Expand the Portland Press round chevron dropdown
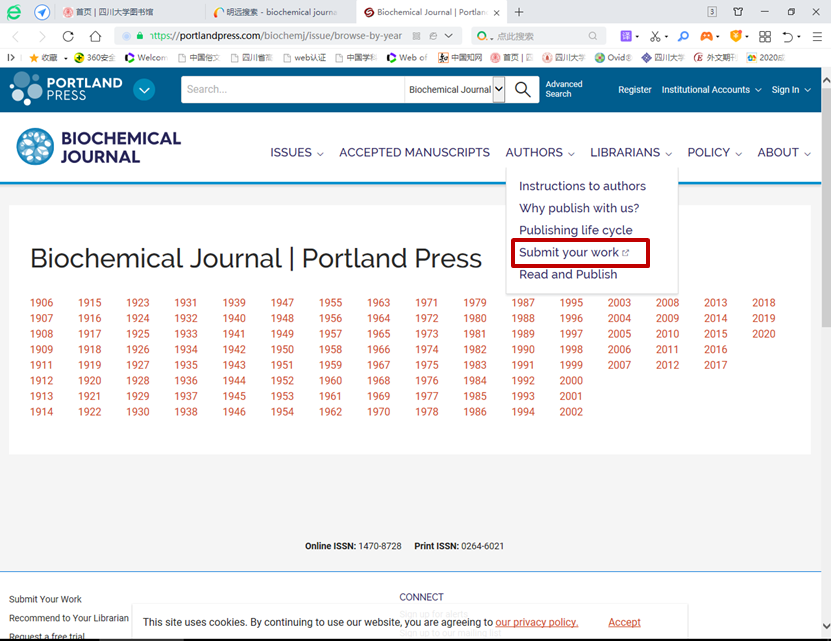Viewport: 832px width, 641px height. [144, 90]
